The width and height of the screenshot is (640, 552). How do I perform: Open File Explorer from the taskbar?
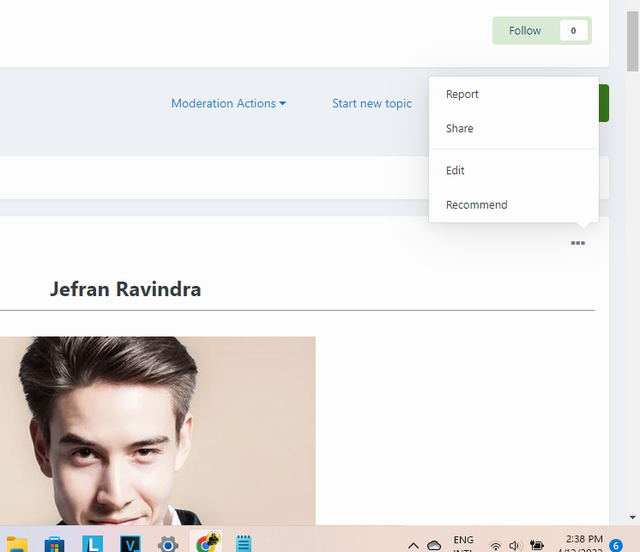(x=17, y=545)
